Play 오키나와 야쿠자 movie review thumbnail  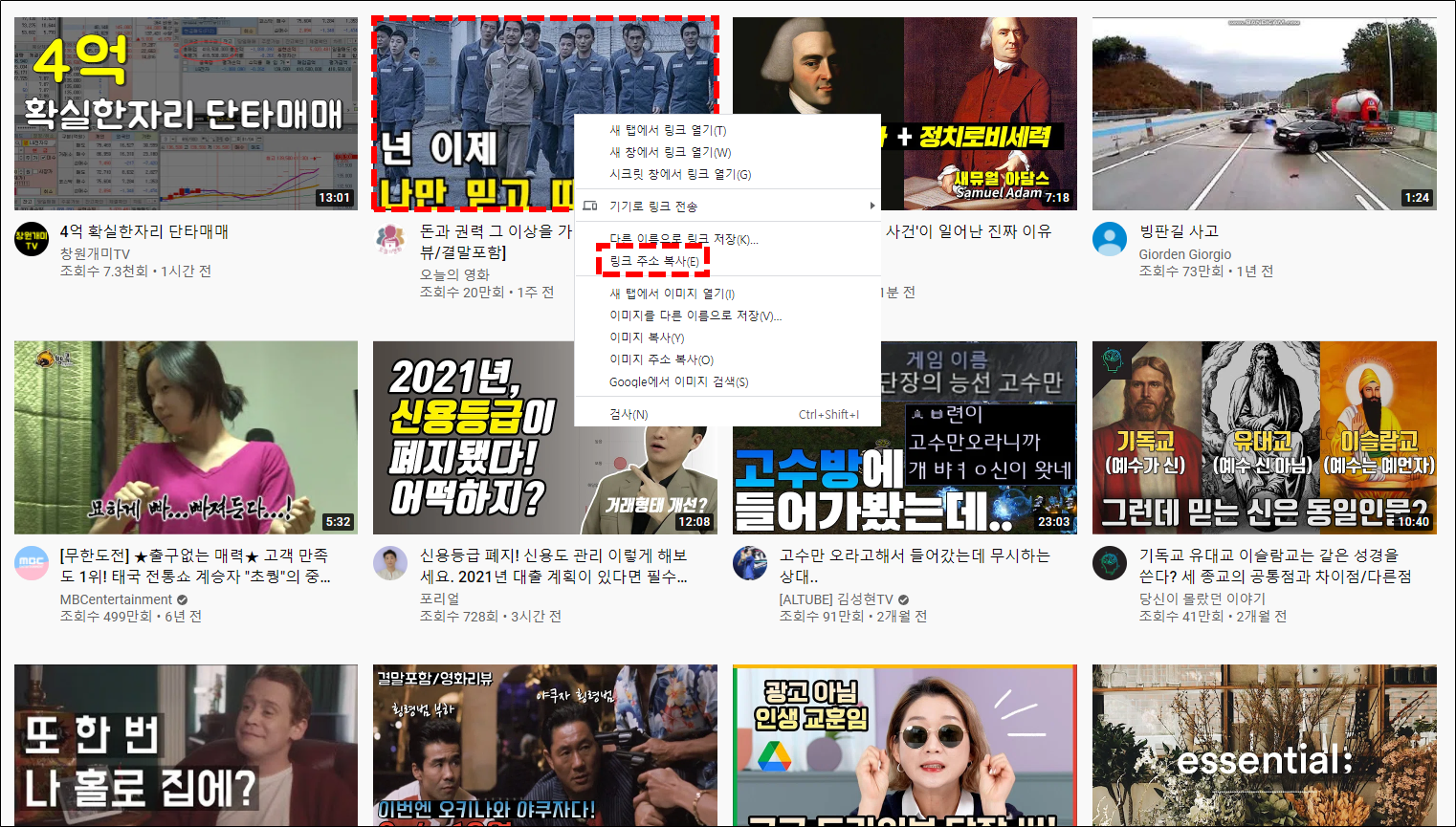545,746
